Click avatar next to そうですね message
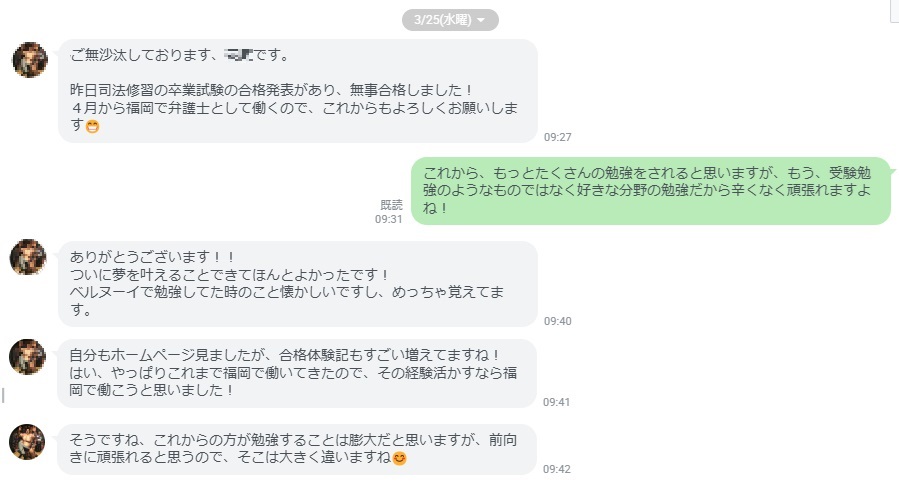 pos(29,442)
